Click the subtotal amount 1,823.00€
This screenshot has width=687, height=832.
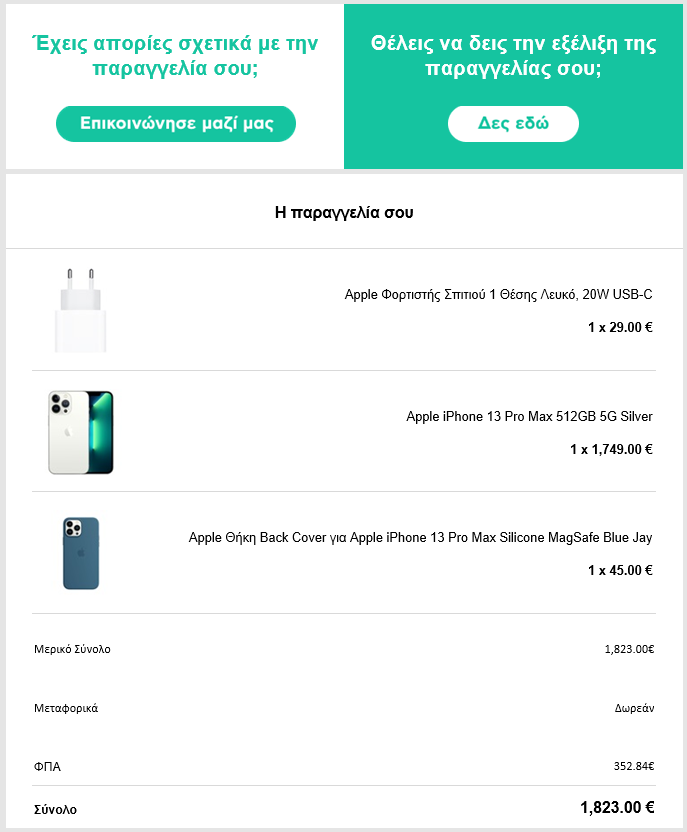coord(629,649)
